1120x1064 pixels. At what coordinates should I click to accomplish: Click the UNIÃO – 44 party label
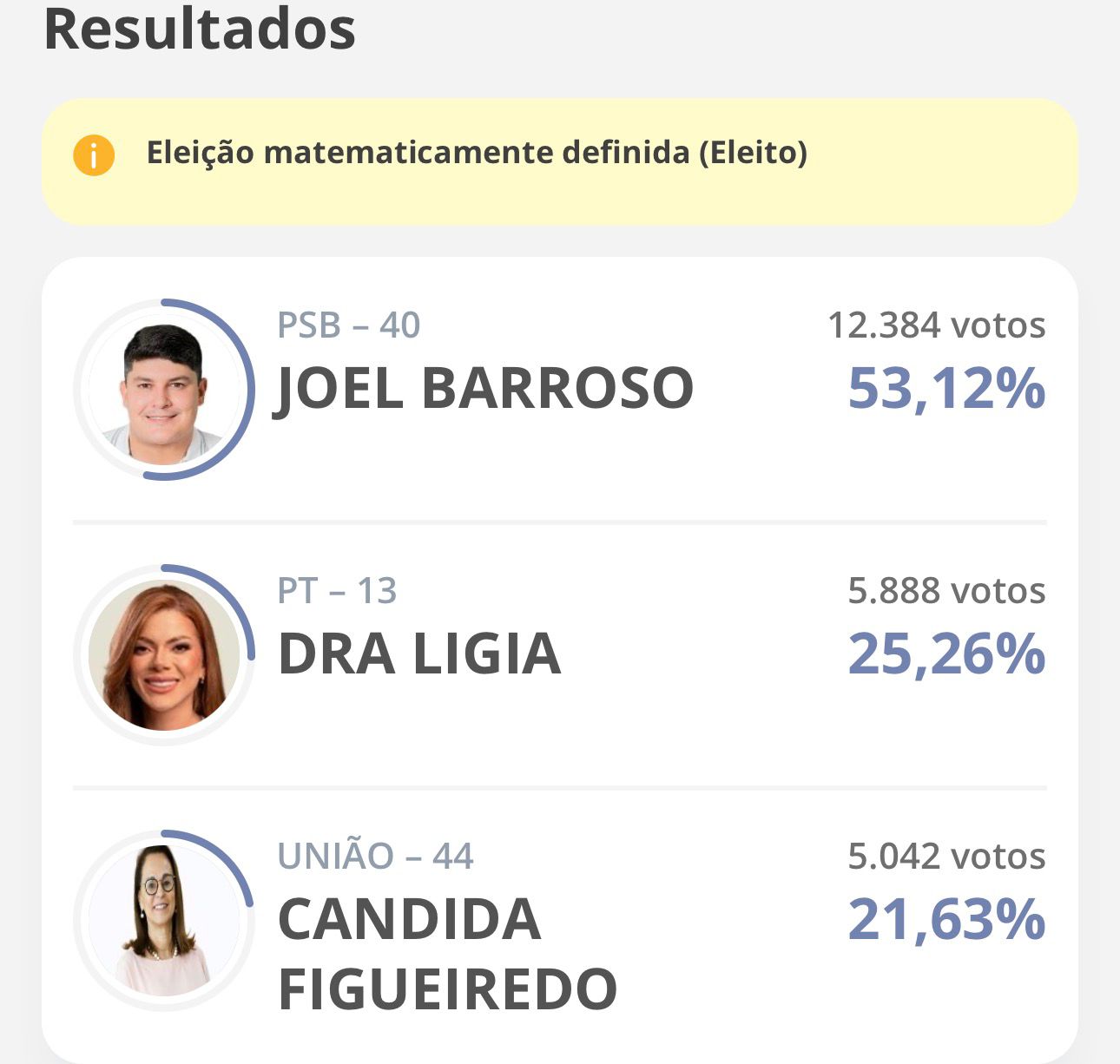click(375, 857)
